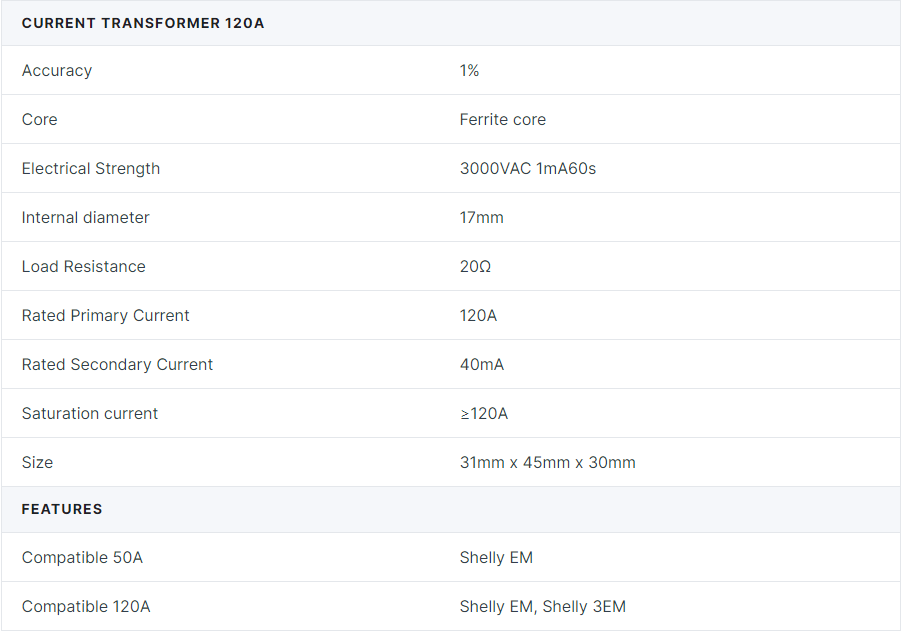Select the Rated Primary Current label
Screen dimensions: 903x635
point(105,315)
